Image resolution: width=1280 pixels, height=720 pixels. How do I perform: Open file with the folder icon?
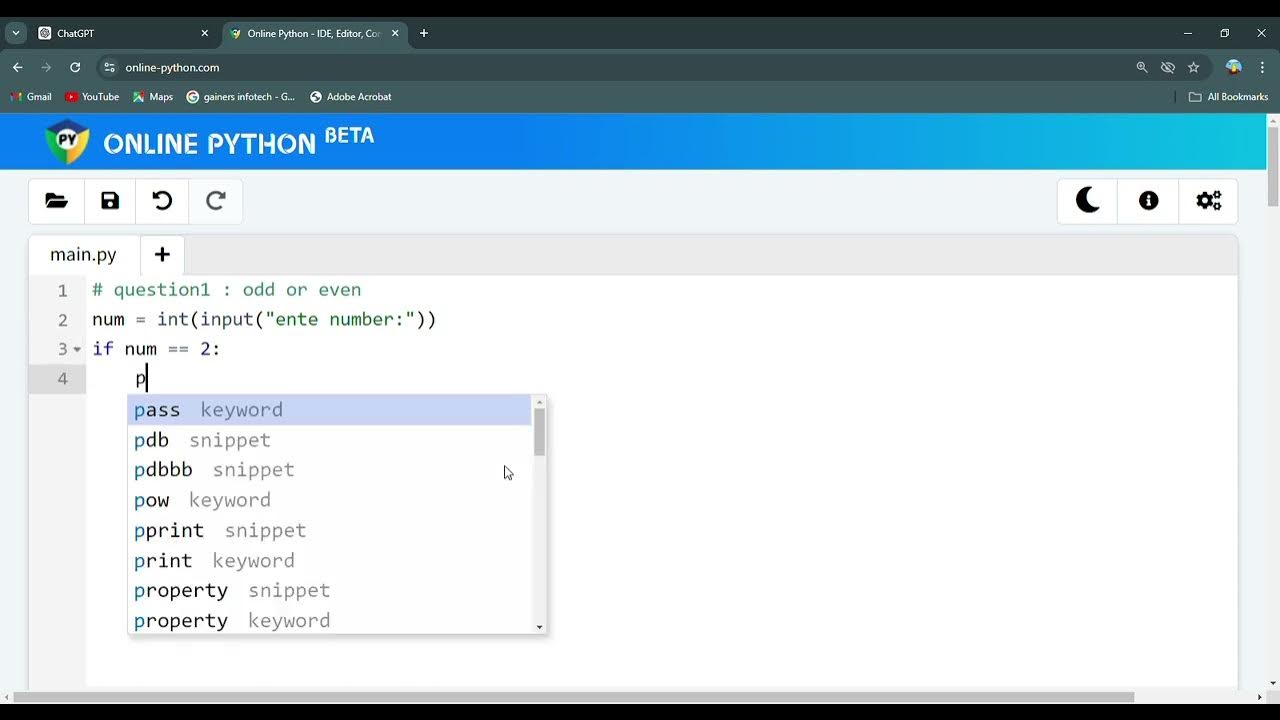click(57, 201)
